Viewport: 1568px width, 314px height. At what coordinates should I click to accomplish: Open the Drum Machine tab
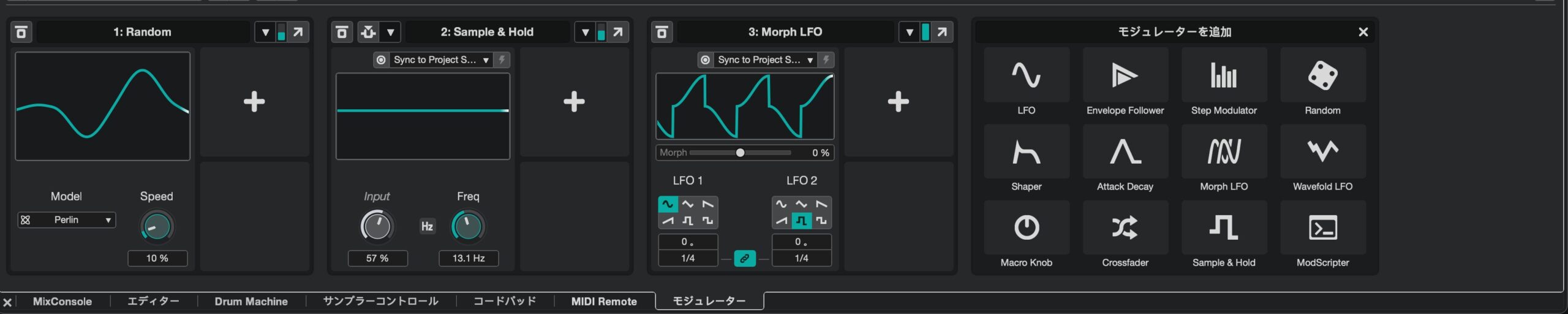pyautogui.click(x=251, y=302)
